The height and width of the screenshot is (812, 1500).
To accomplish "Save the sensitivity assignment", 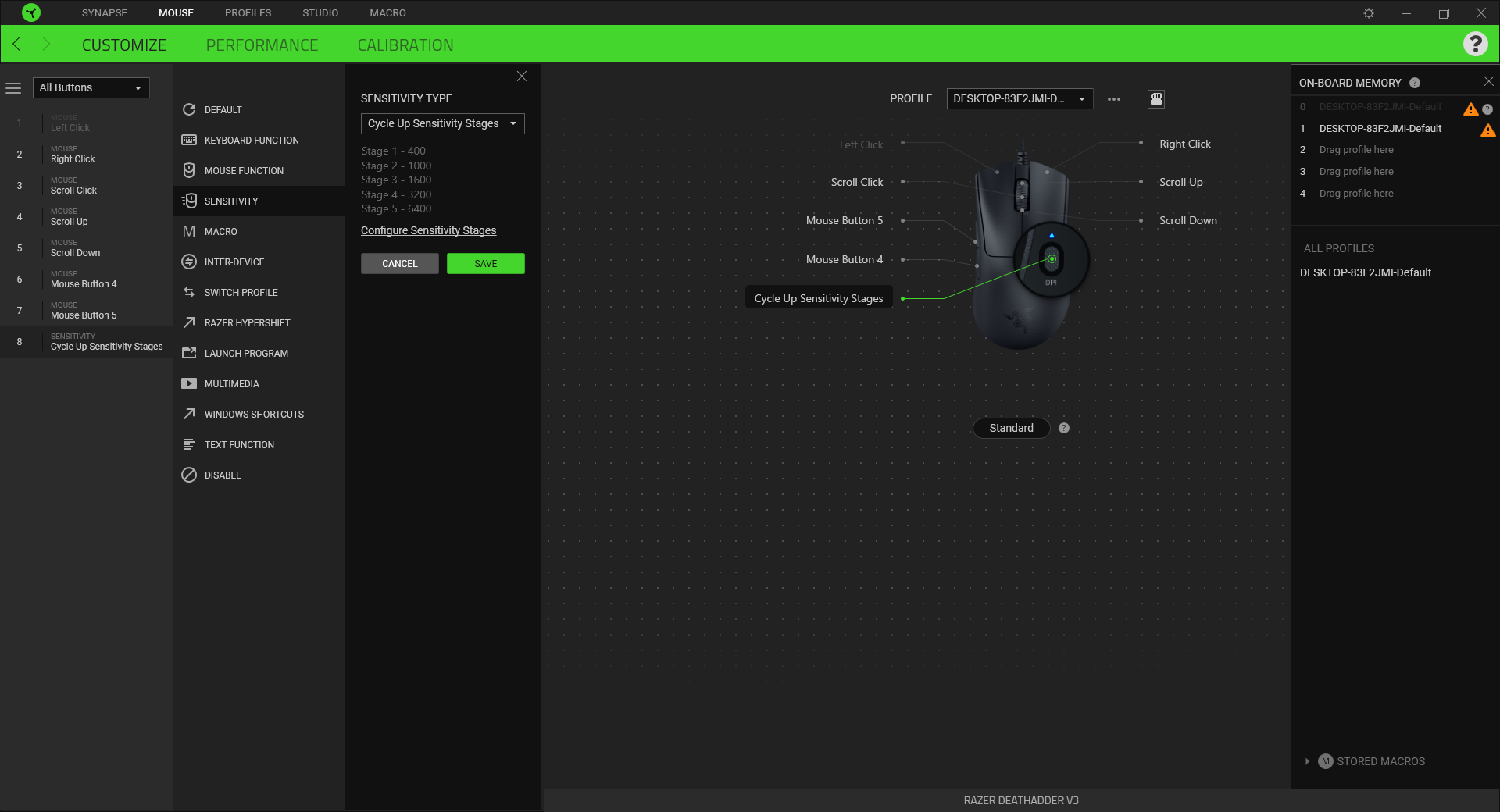I will (x=486, y=263).
